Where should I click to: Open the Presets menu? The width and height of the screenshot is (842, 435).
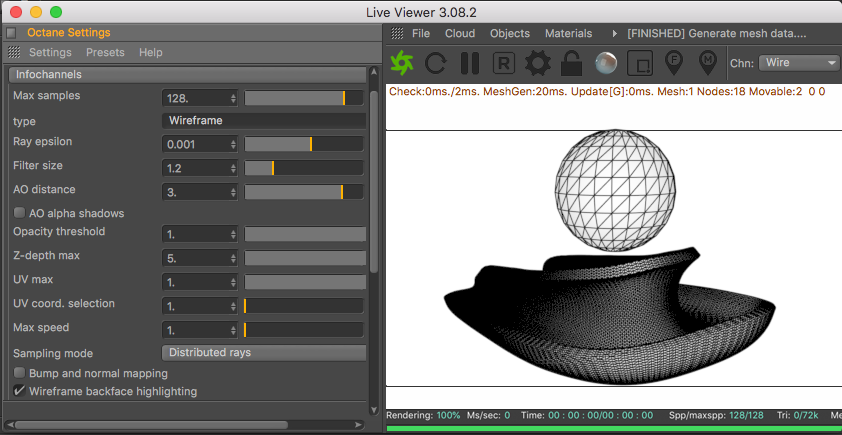pyautogui.click(x=105, y=52)
